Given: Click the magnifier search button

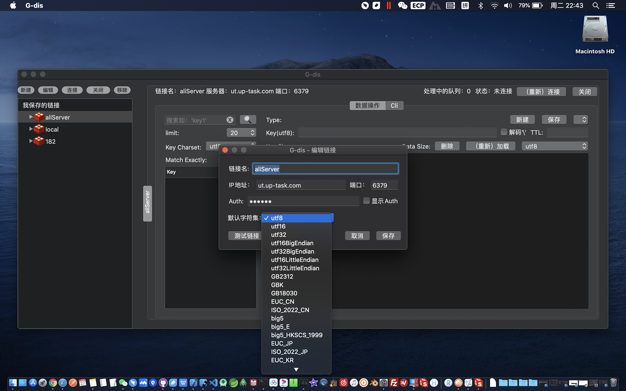Looking at the screenshot, I should tap(248, 119).
